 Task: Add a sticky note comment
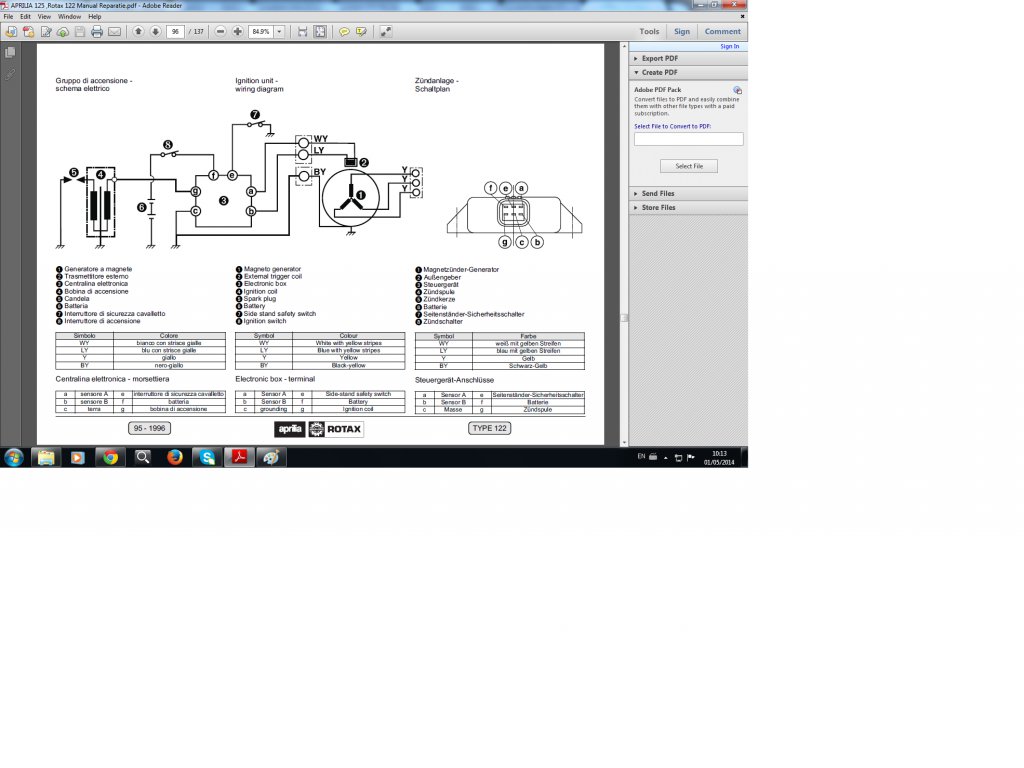[344, 32]
